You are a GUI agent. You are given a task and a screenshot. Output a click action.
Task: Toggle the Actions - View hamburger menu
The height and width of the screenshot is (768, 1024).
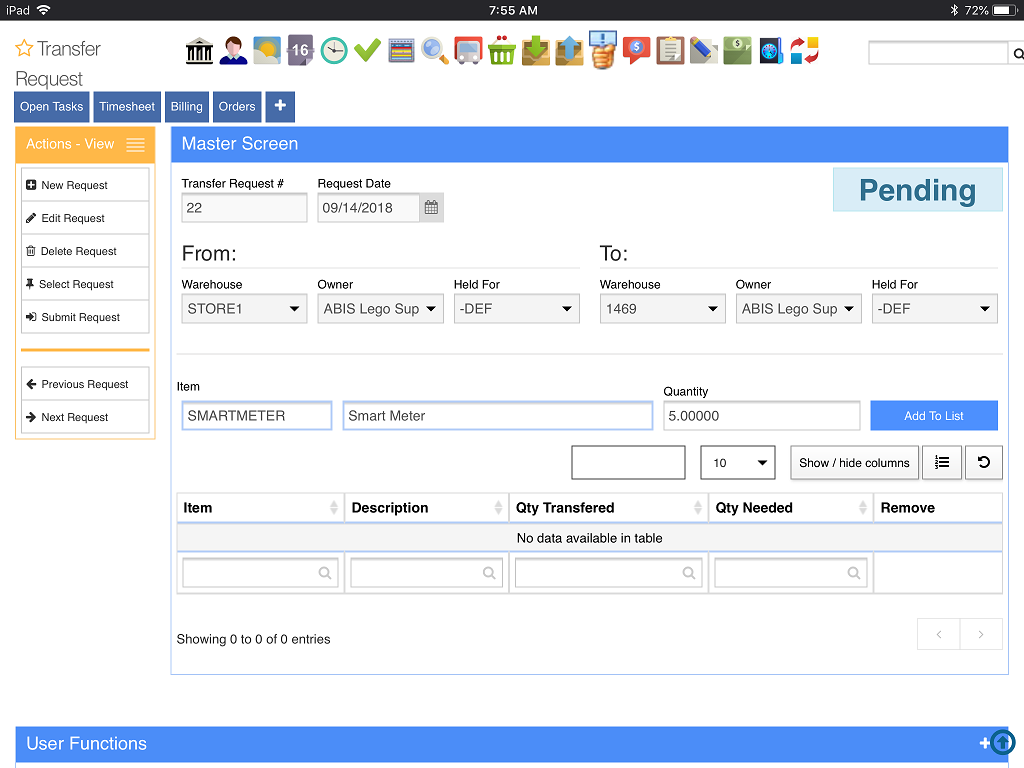(136, 145)
